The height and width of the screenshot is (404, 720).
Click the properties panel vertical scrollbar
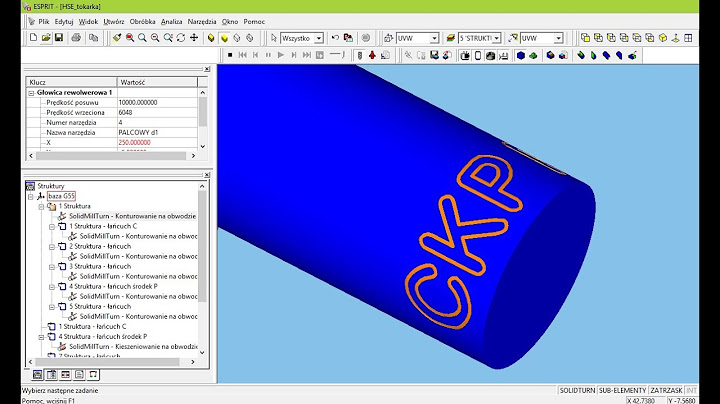click(x=202, y=119)
